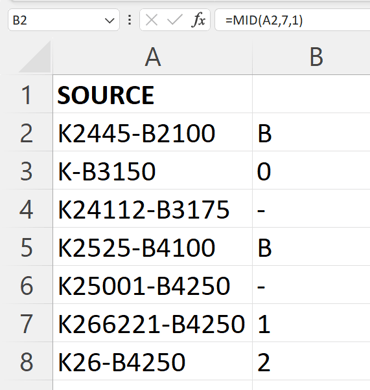This screenshot has height=390, width=370.
Task: Select row 1 header
Action: coord(26,95)
